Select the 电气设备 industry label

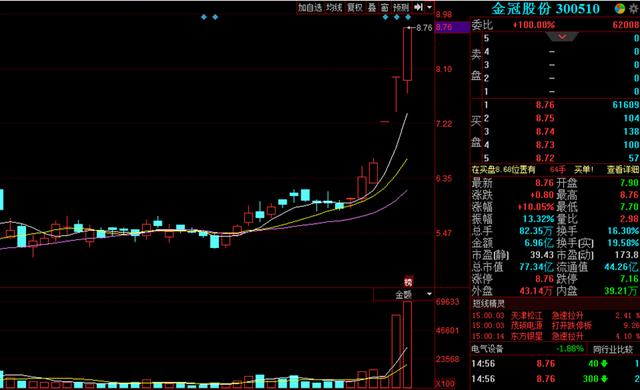click(x=487, y=349)
